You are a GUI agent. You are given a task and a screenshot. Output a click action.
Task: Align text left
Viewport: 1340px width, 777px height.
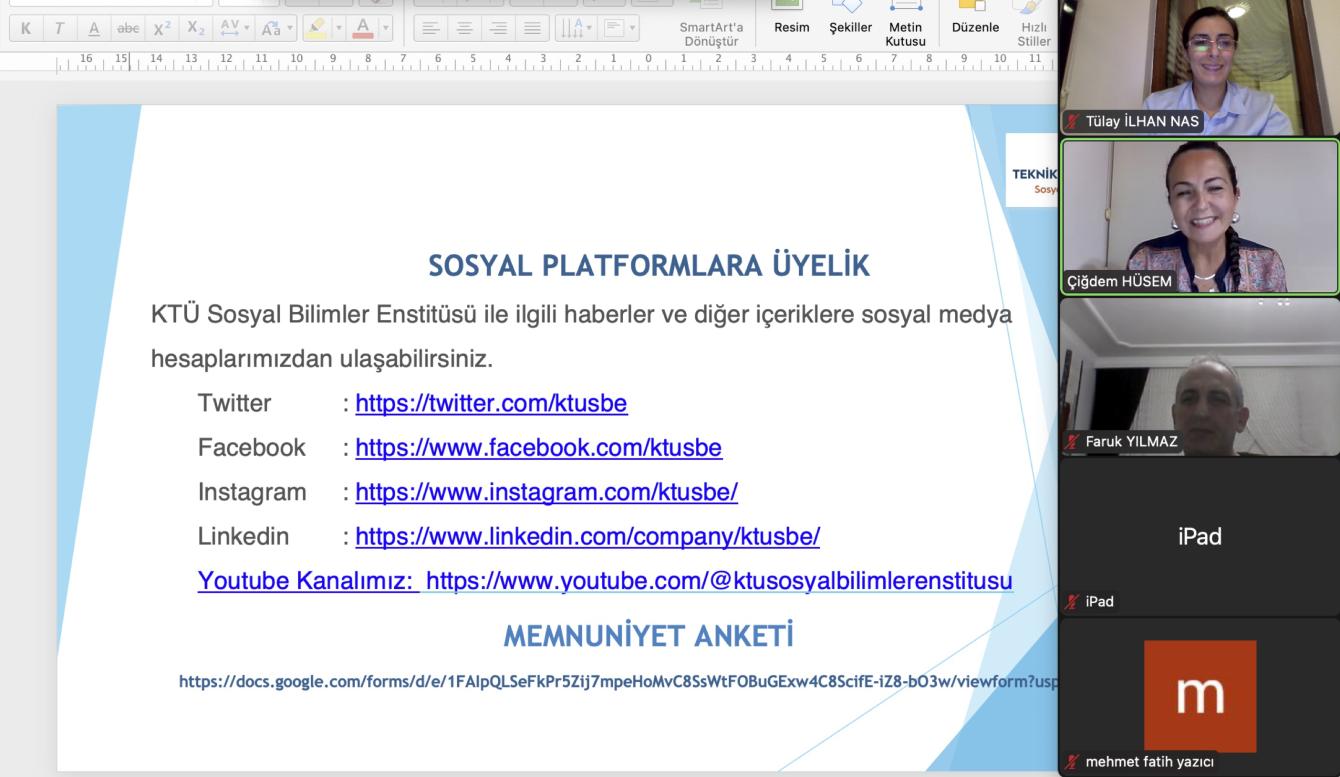click(430, 28)
